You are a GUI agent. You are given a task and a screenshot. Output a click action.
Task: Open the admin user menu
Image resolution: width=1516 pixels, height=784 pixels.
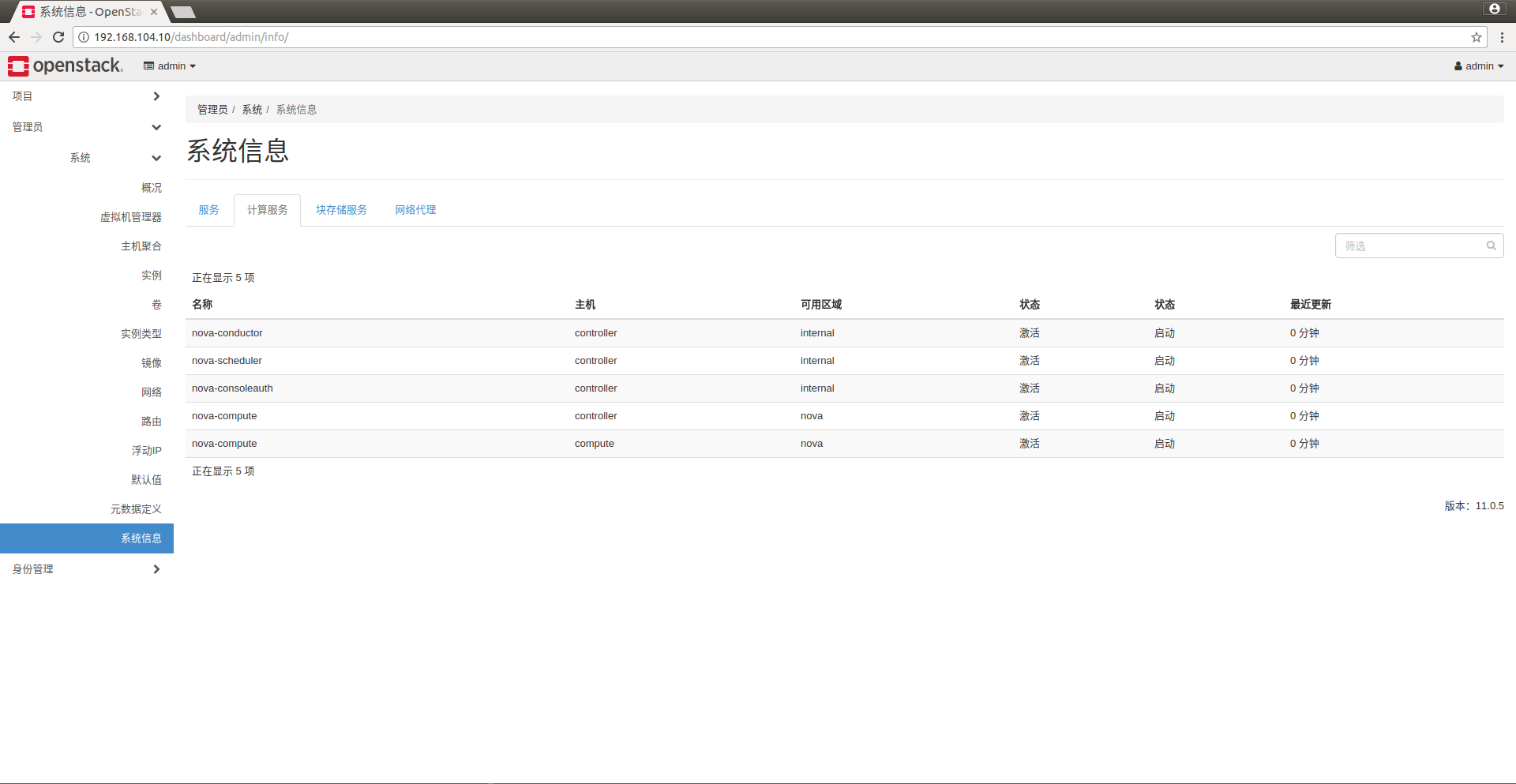coord(1479,66)
